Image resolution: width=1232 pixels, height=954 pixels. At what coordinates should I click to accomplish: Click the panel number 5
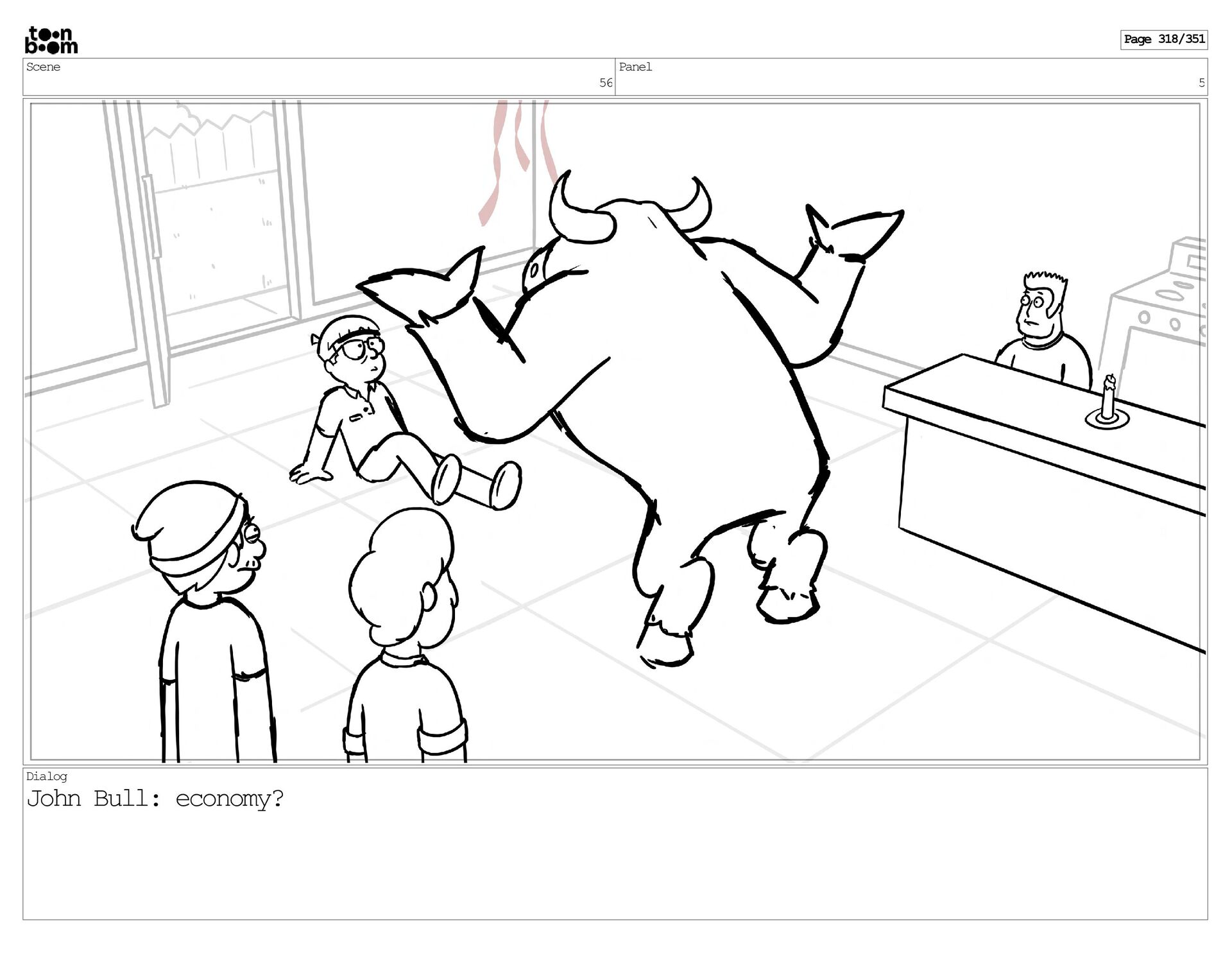click(1201, 83)
